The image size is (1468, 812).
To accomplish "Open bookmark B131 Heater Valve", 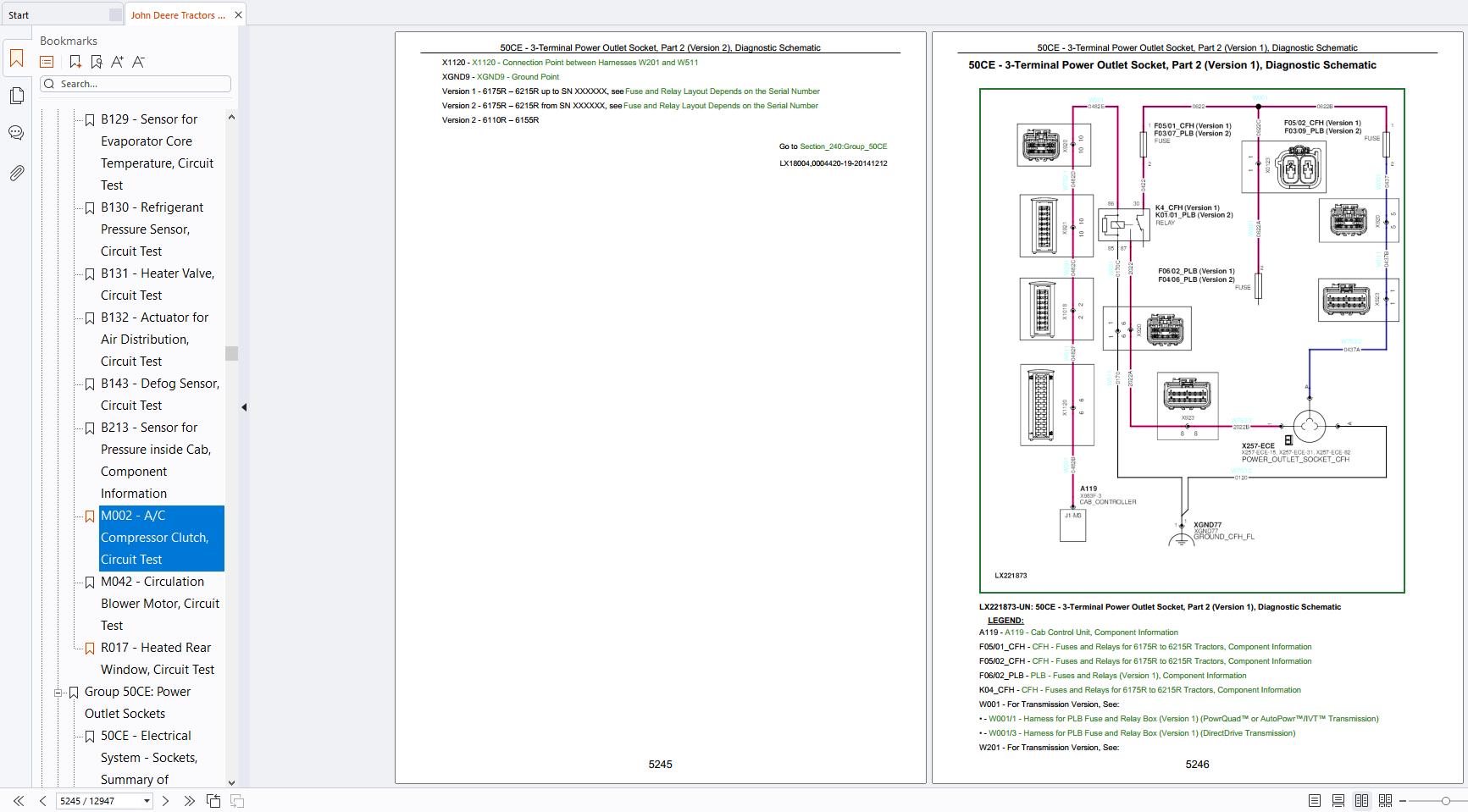I will click(158, 284).
